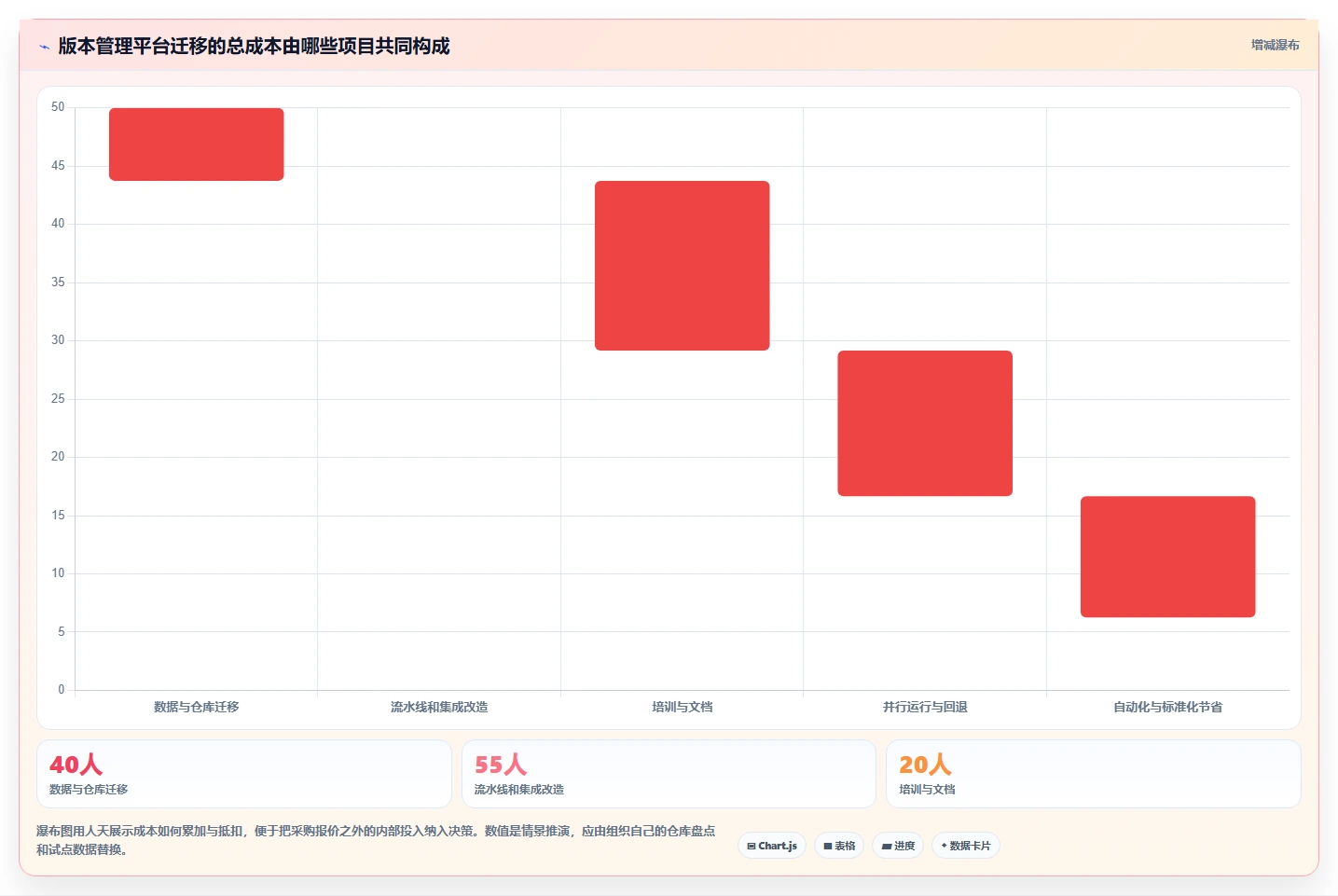
Task: Click y-axis value 0
Action: point(62,690)
